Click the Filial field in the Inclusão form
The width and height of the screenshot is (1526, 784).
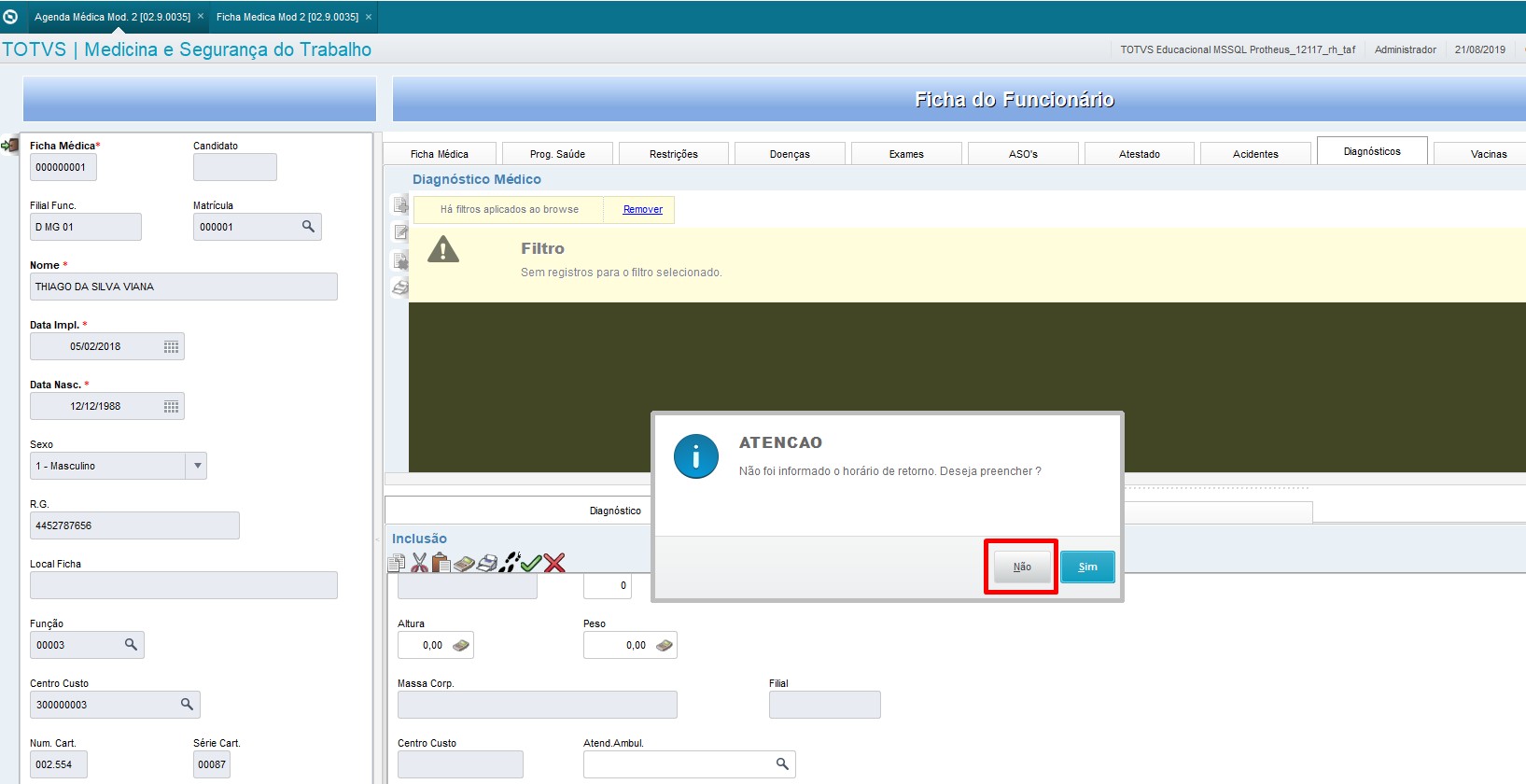click(825, 705)
